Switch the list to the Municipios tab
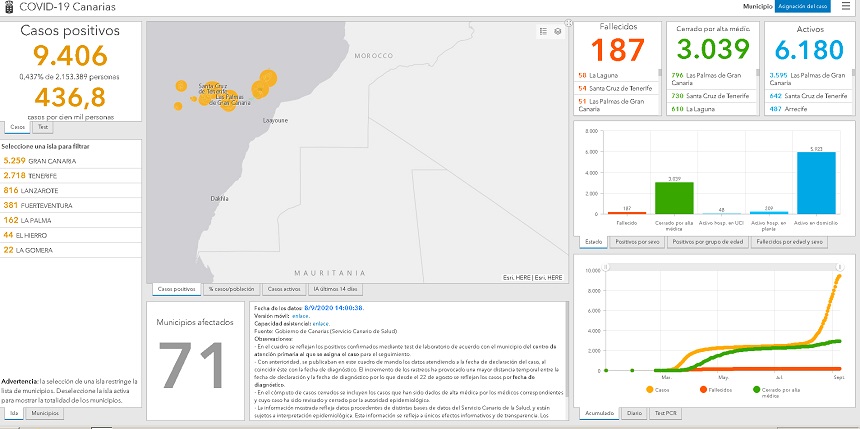This screenshot has width=860, height=429. tap(44, 412)
